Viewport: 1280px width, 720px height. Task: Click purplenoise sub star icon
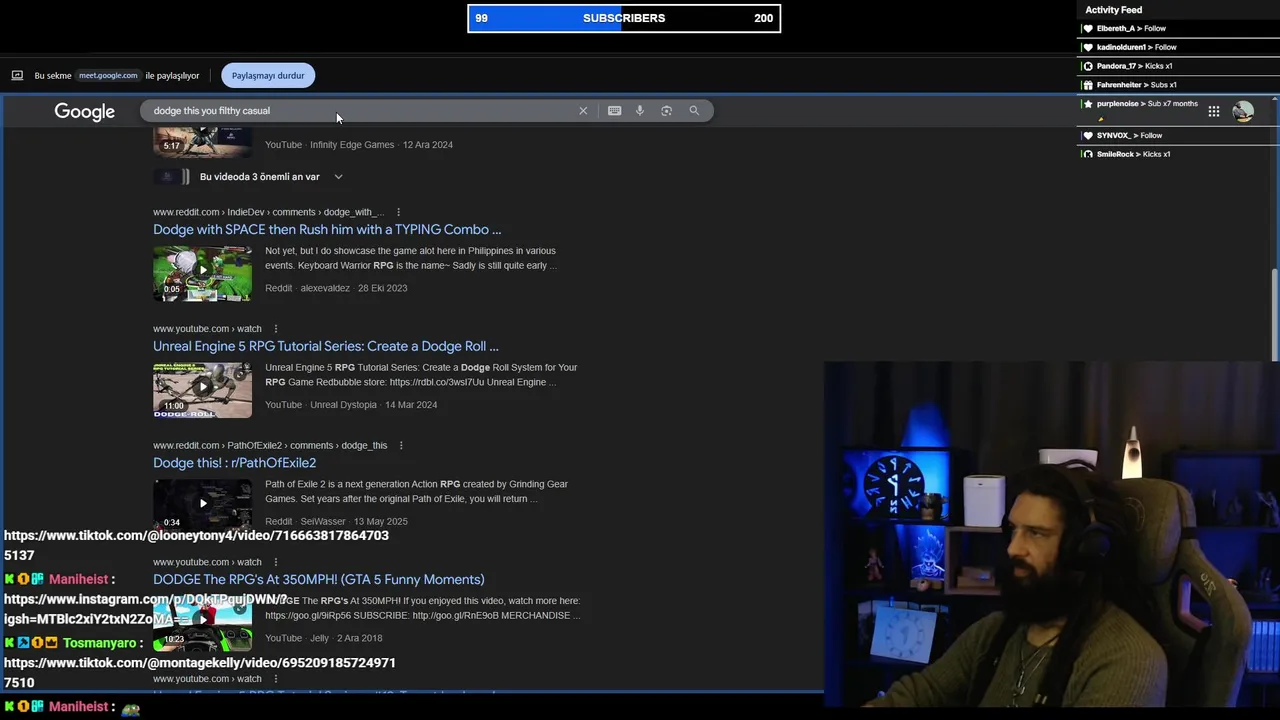[1088, 104]
